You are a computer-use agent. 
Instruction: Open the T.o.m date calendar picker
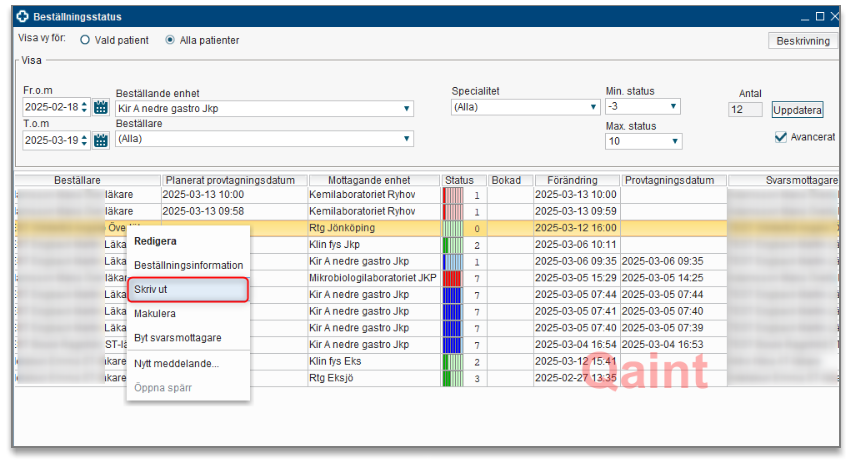click(101, 140)
